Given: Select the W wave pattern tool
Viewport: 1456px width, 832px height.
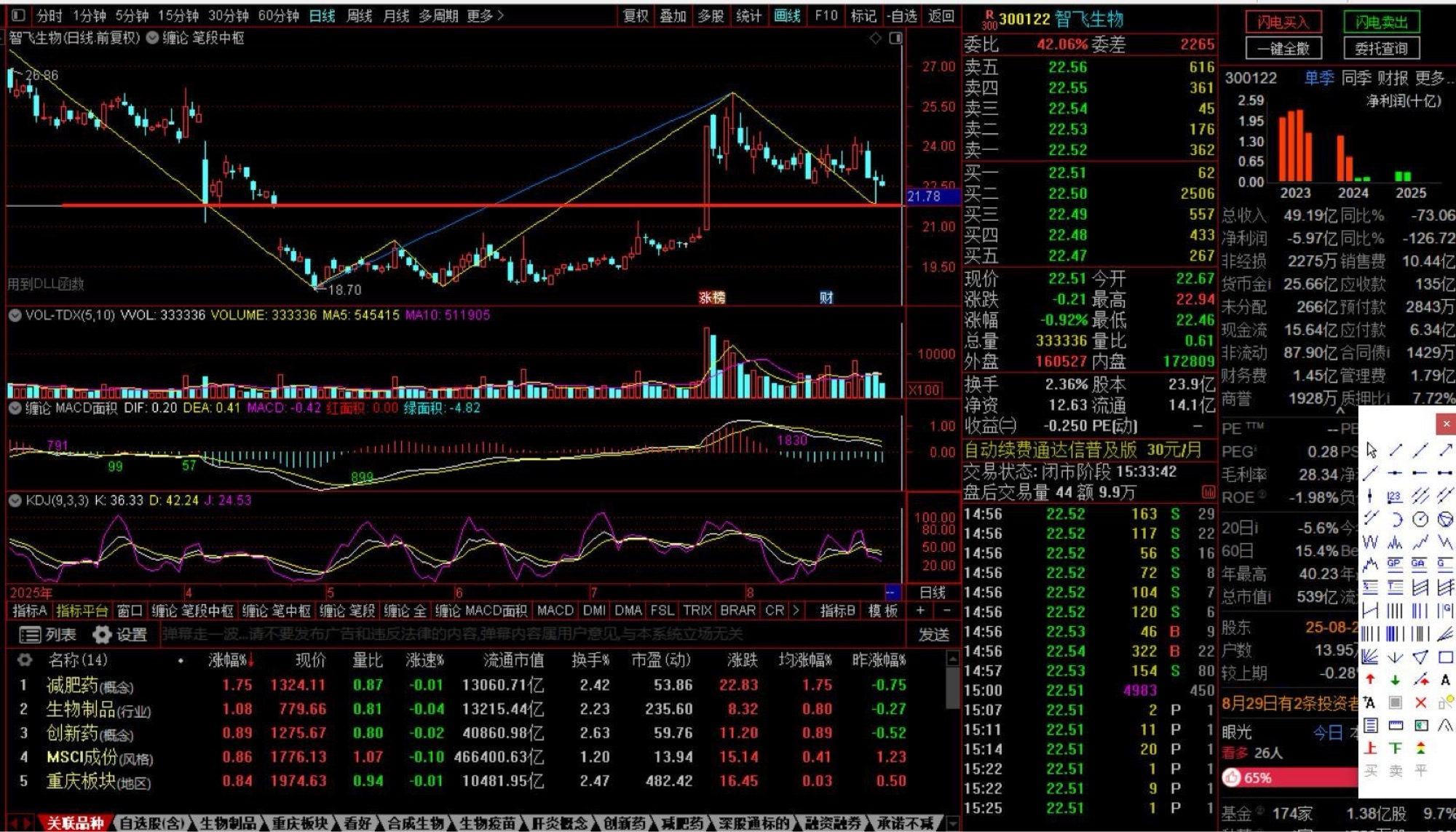Looking at the screenshot, I should point(1371,542).
